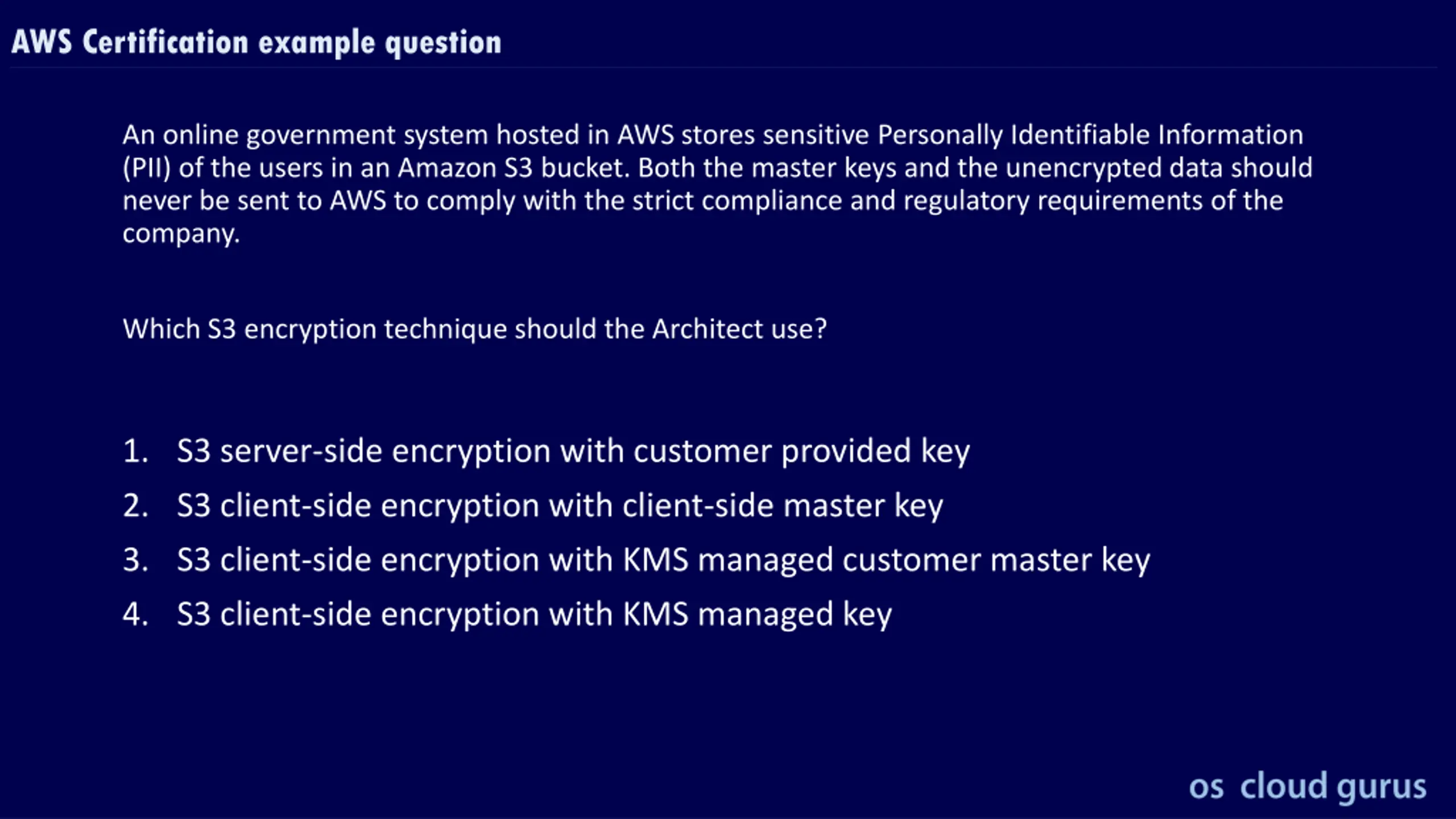Click the word 'Architect' in the question

(708, 329)
